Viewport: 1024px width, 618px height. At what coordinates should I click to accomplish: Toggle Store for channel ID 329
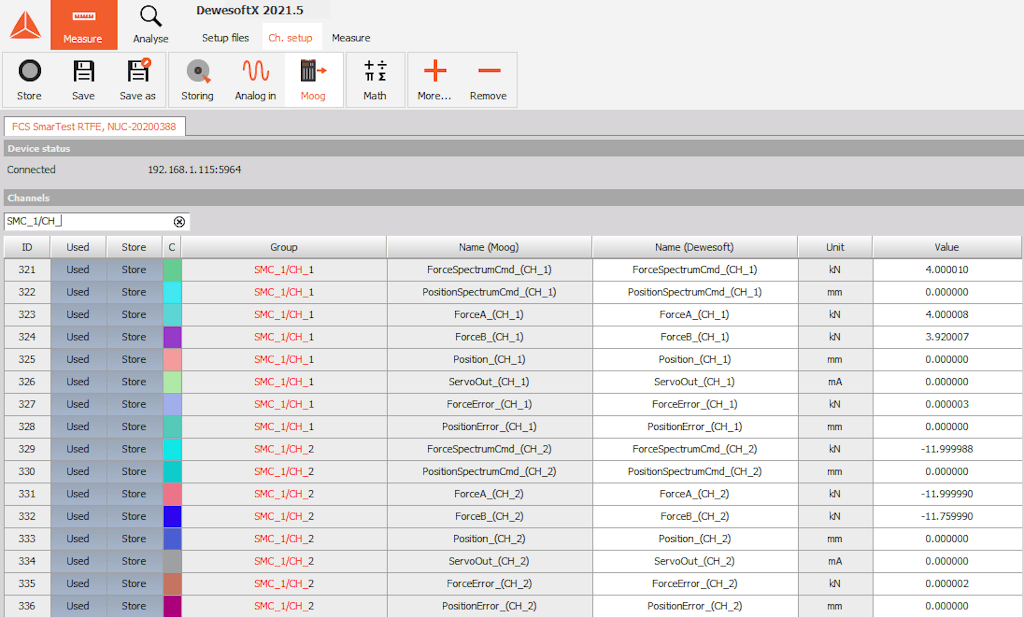tap(134, 449)
